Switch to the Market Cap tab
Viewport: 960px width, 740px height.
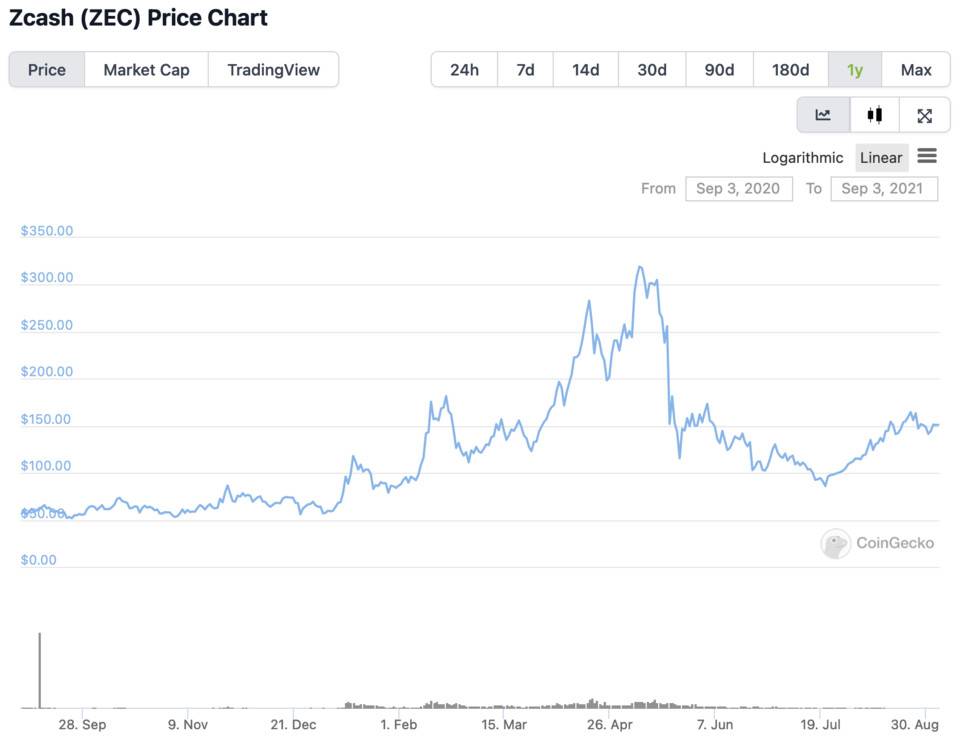click(x=146, y=70)
